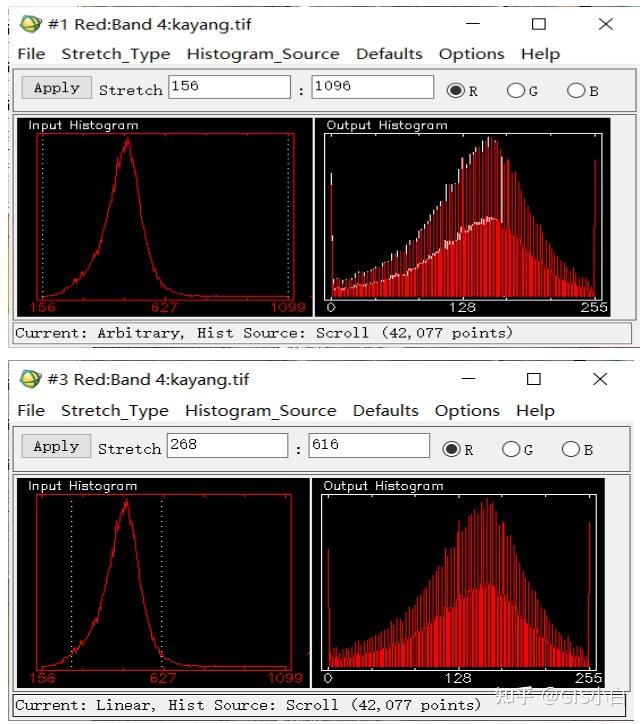The height and width of the screenshot is (724, 644).
Task: Open Defaults menu in #3 window
Action: 385,410
